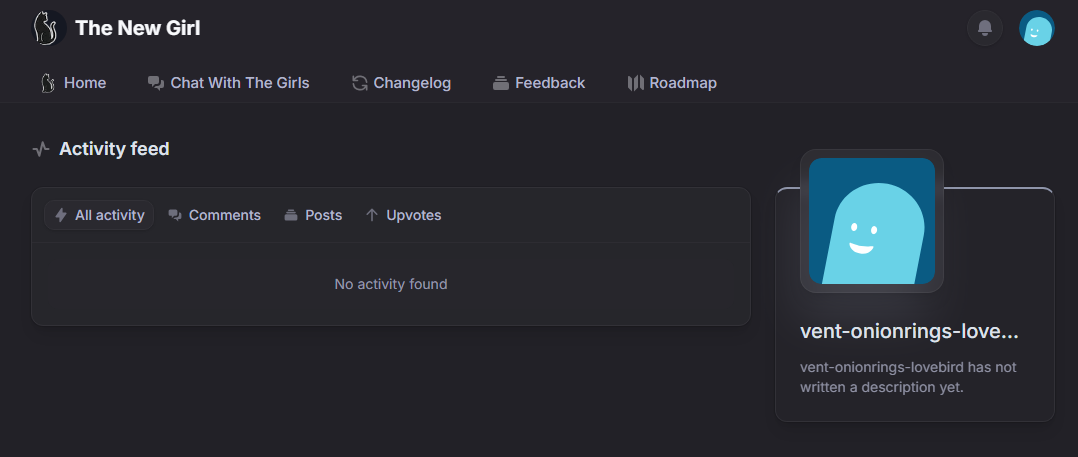Screen dimensions: 1078x457
Task: Click the Changelog refresh-arrows icon
Action: pos(360,83)
